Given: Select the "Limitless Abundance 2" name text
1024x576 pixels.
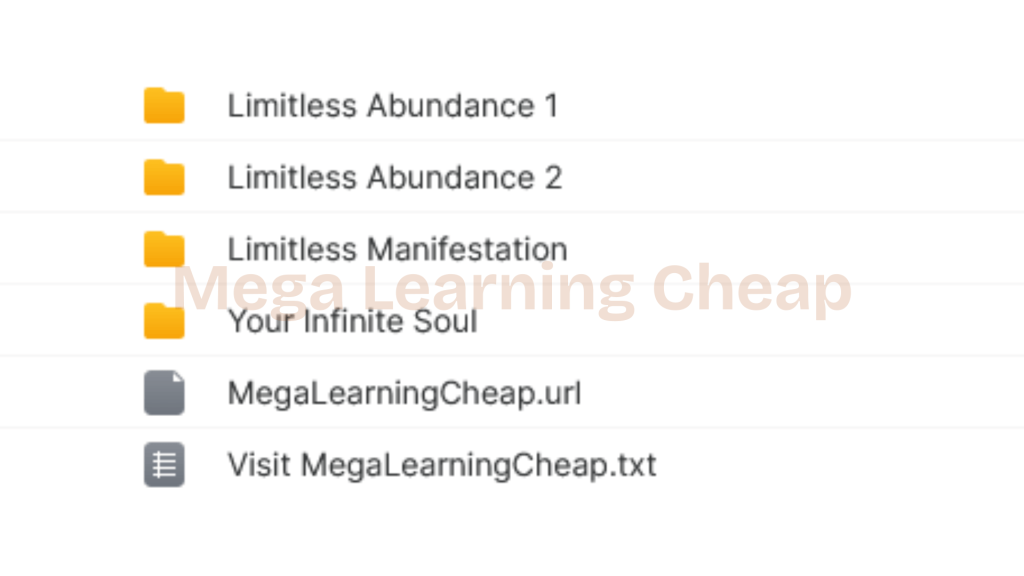Looking at the screenshot, I should click(394, 178).
